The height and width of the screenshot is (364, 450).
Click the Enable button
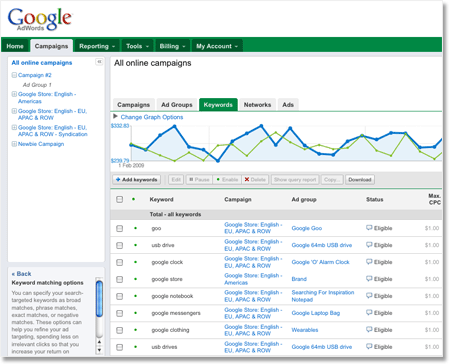pyautogui.click(x=227, y=180)
